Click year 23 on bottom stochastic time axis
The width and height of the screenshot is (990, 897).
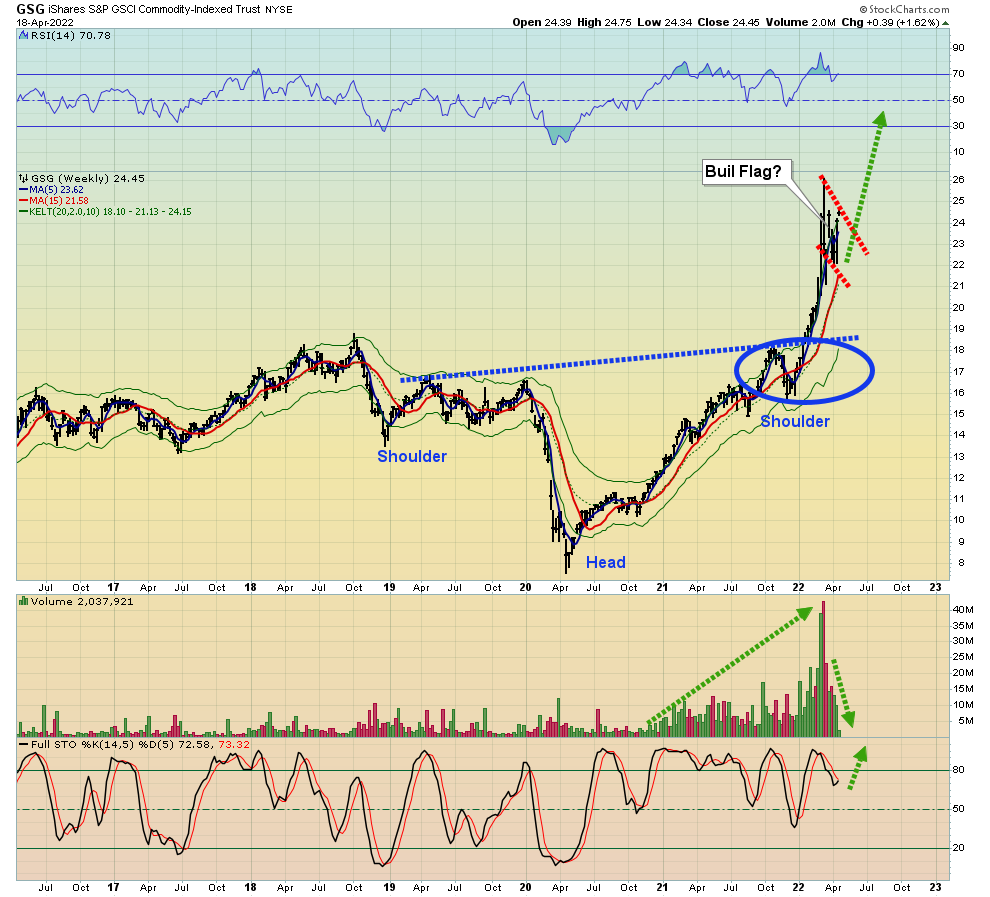(x=935, y=888)
